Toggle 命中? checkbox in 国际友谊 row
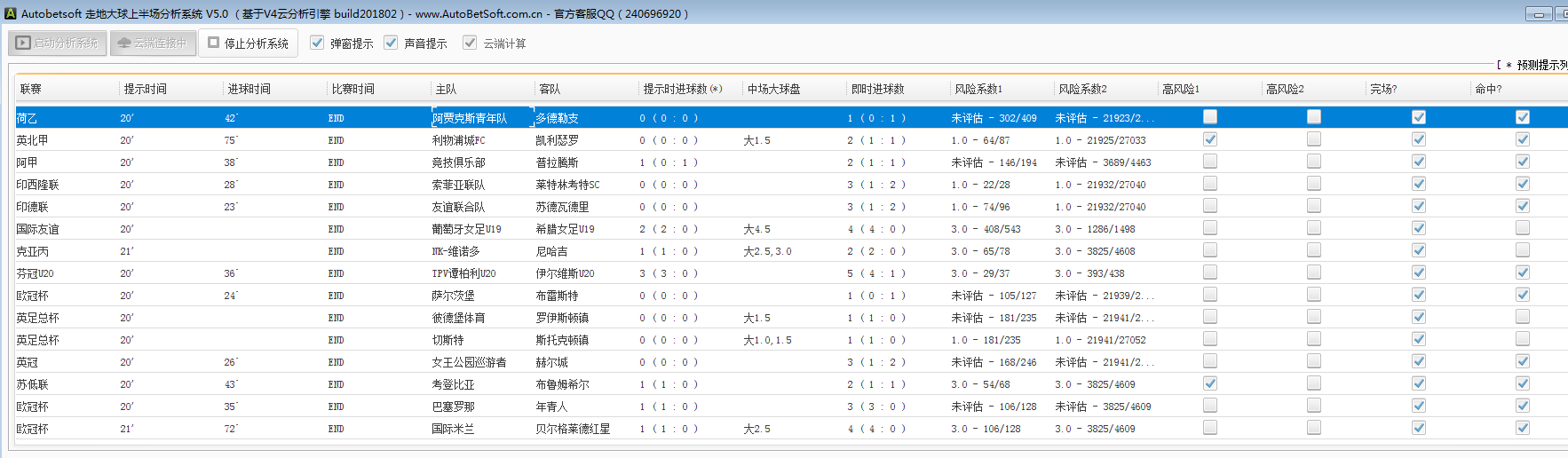This screenshot has height=458, width=1568. [1522, 228]
